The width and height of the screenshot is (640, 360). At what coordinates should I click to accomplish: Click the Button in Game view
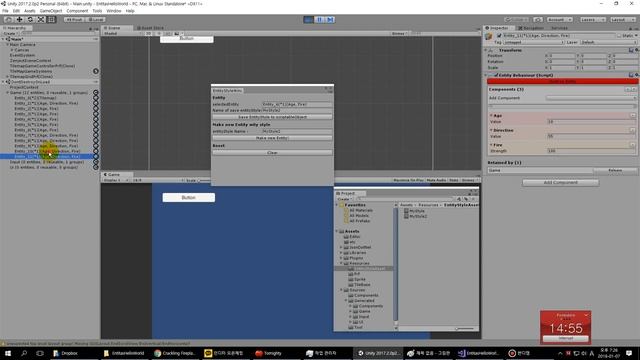tap(189, 198)
